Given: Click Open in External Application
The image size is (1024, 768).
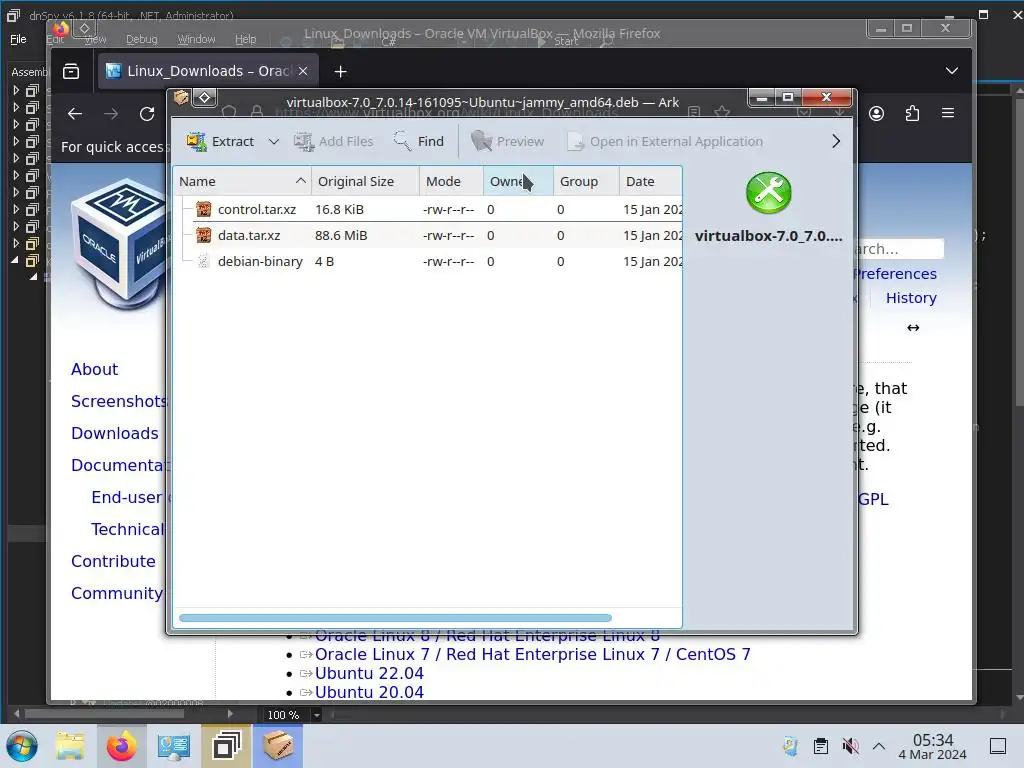Looking at the screenshot, I should 665,141.
